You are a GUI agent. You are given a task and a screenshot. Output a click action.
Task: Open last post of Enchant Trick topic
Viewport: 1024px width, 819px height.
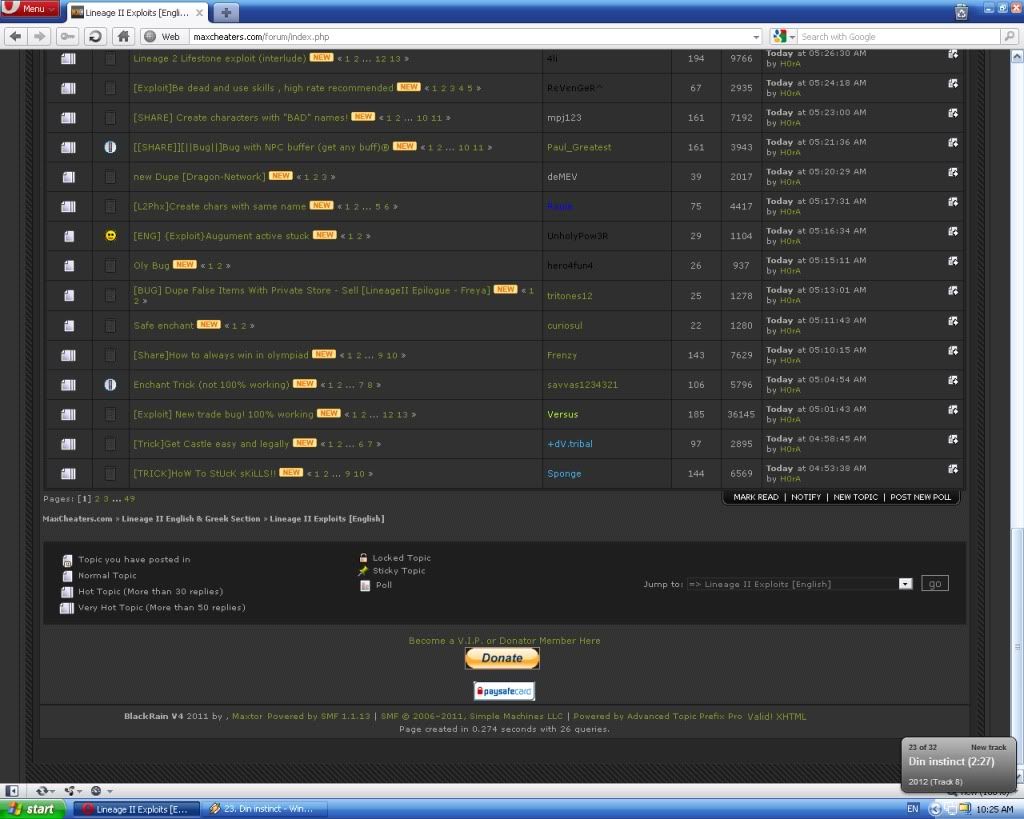tap(953, 380)
